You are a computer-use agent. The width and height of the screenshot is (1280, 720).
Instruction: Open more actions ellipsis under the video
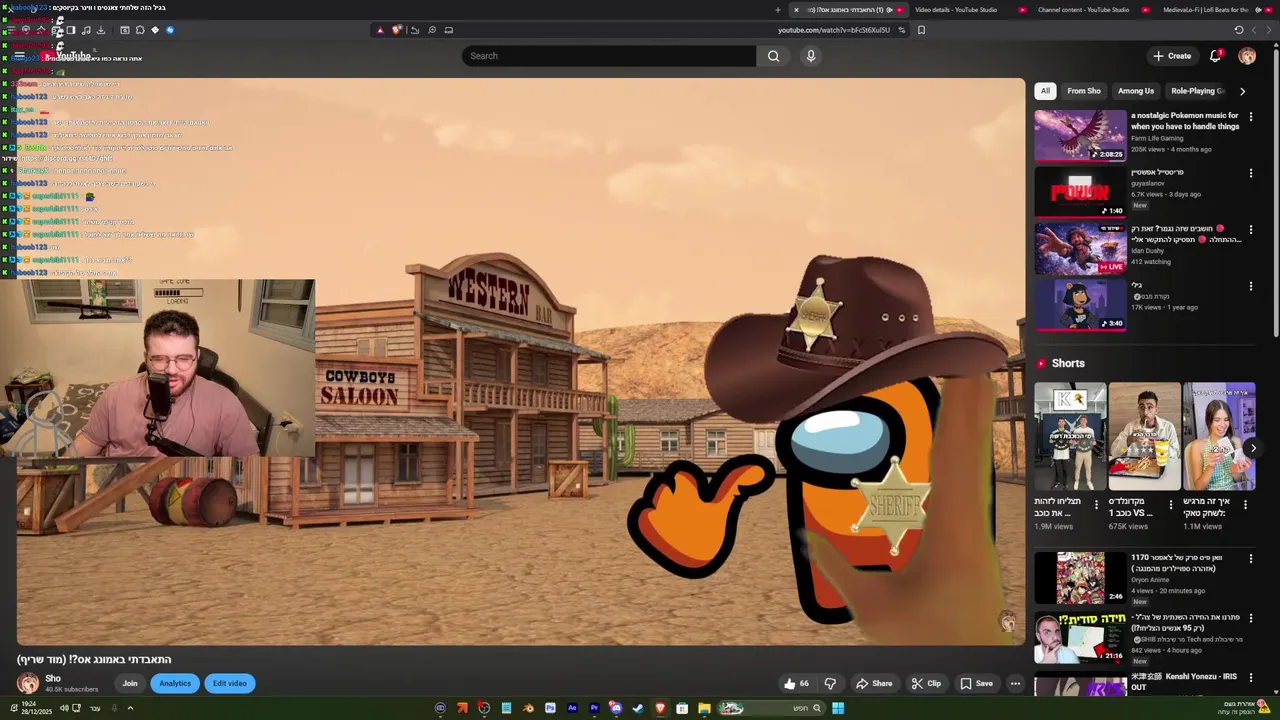point(1015,684)
